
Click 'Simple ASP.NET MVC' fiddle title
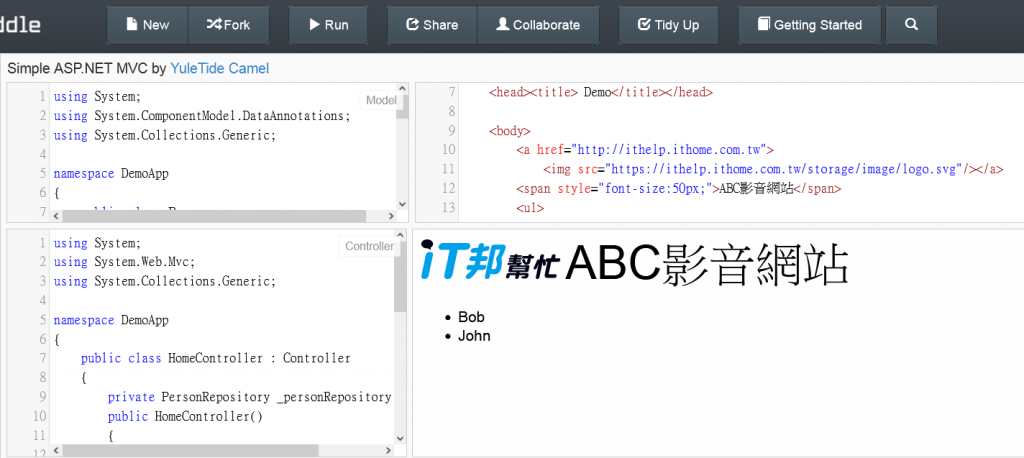click(78, 69)
